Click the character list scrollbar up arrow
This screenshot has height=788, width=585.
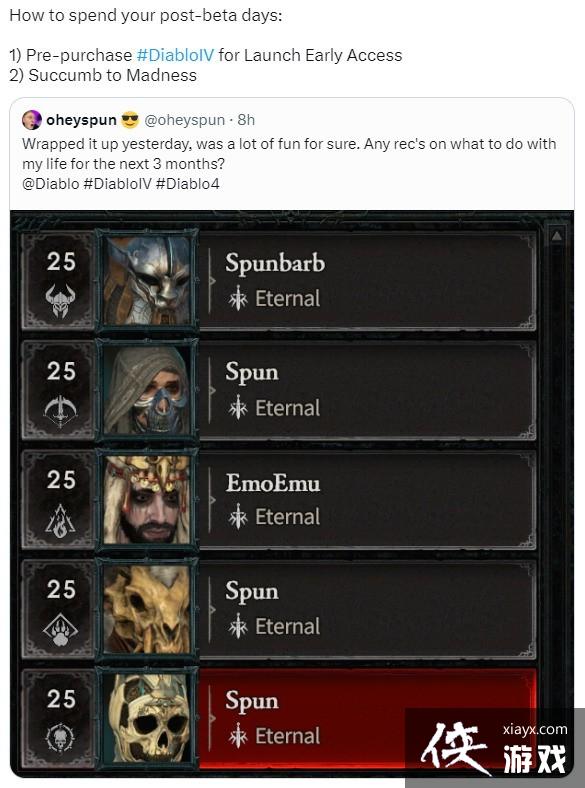(x=556, y=235)
